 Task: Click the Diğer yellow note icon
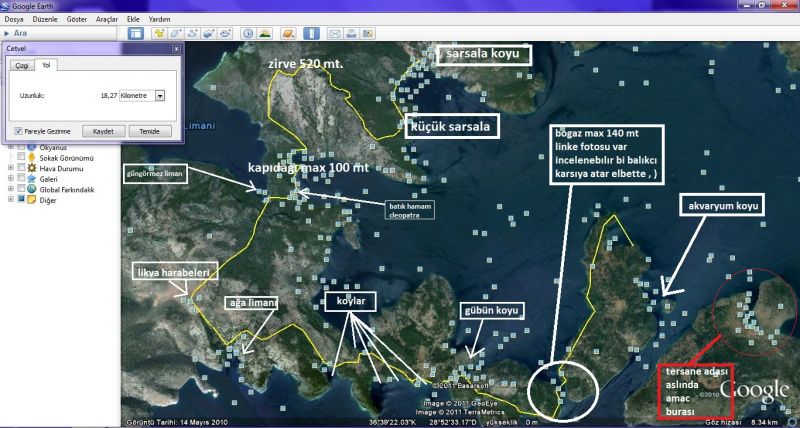click(32, 200)
